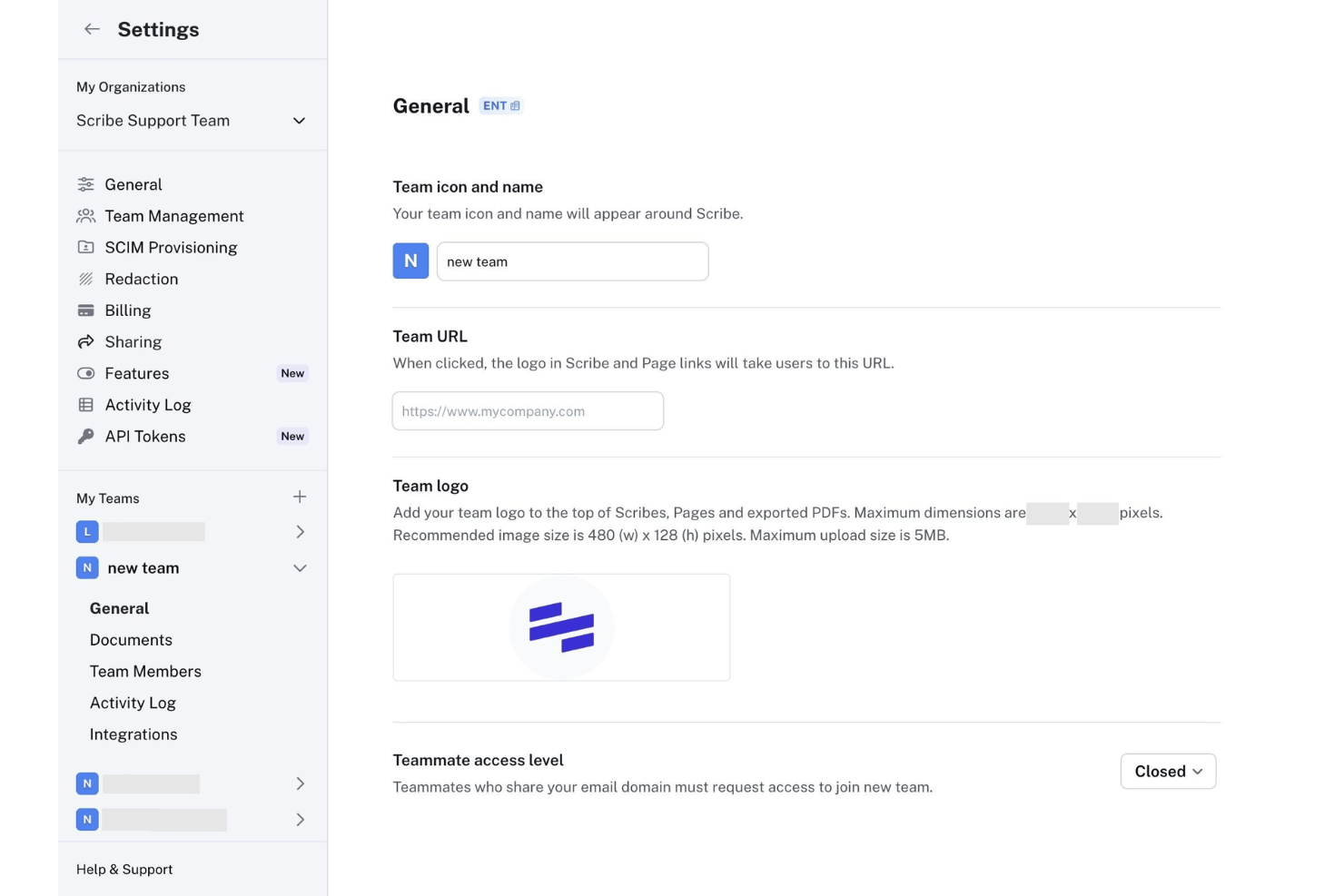The height and width of the screenshot is (896, 1344).
Task: Click the Team logo heading
Action: point(430,486)
